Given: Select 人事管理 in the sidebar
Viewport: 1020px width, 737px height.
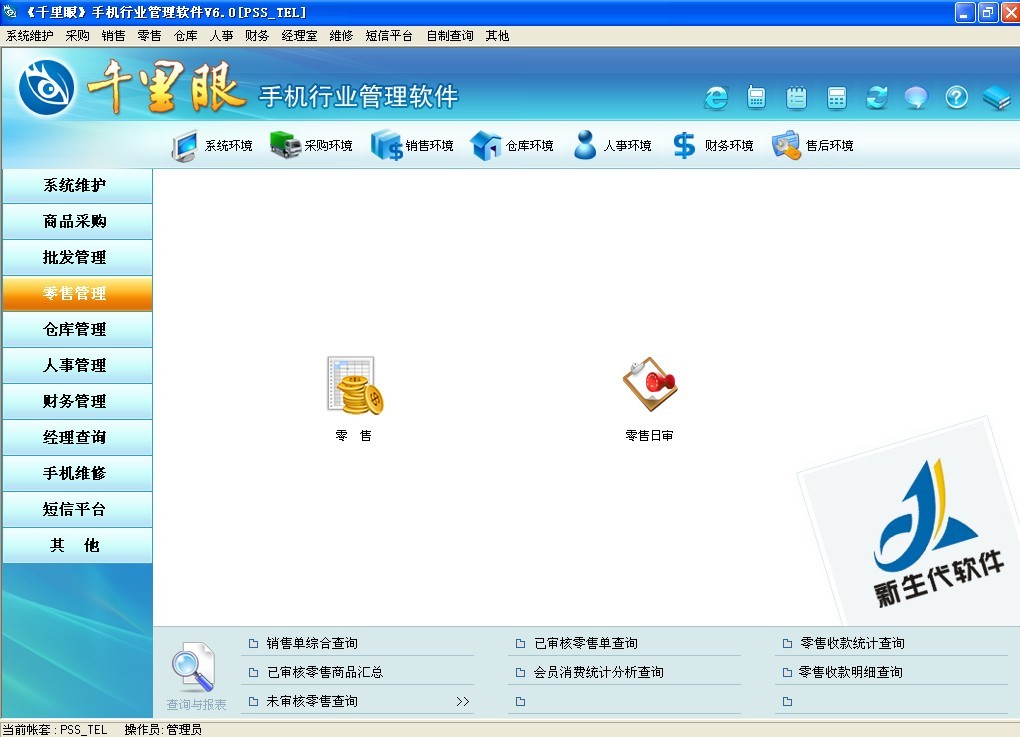Looking at the screenshot, I should (77, 366).
